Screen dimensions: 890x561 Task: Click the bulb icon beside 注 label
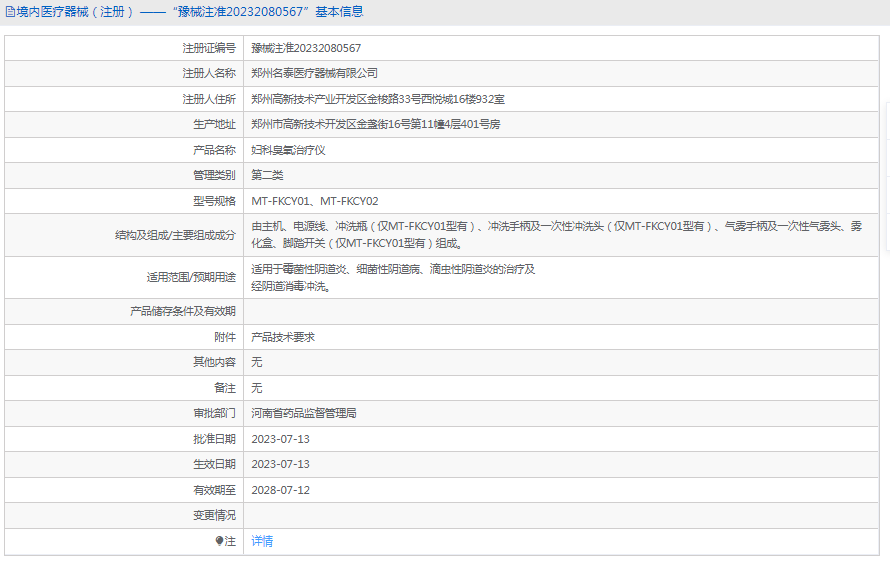219,541
